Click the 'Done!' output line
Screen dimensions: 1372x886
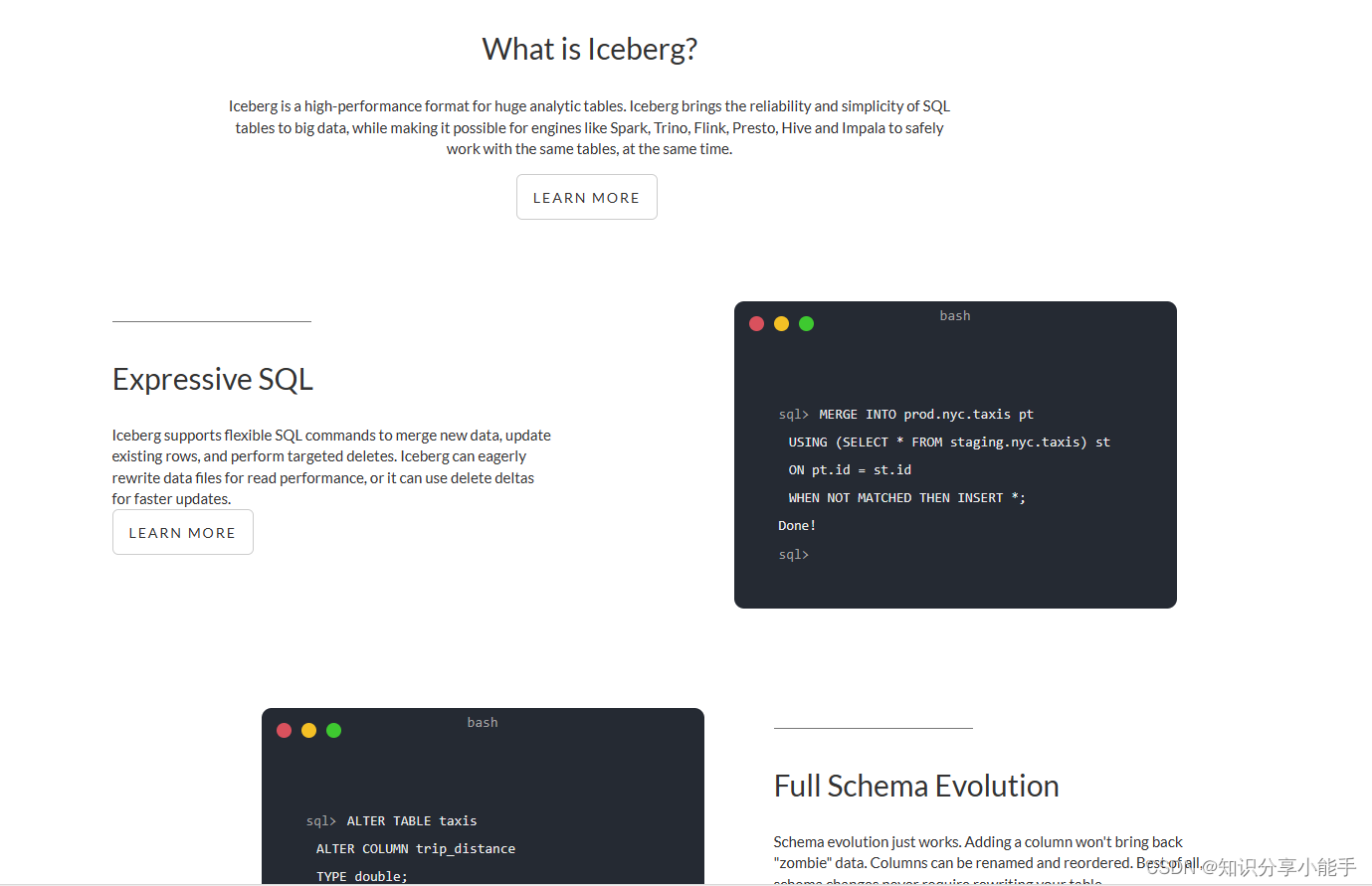click(797, 526)
